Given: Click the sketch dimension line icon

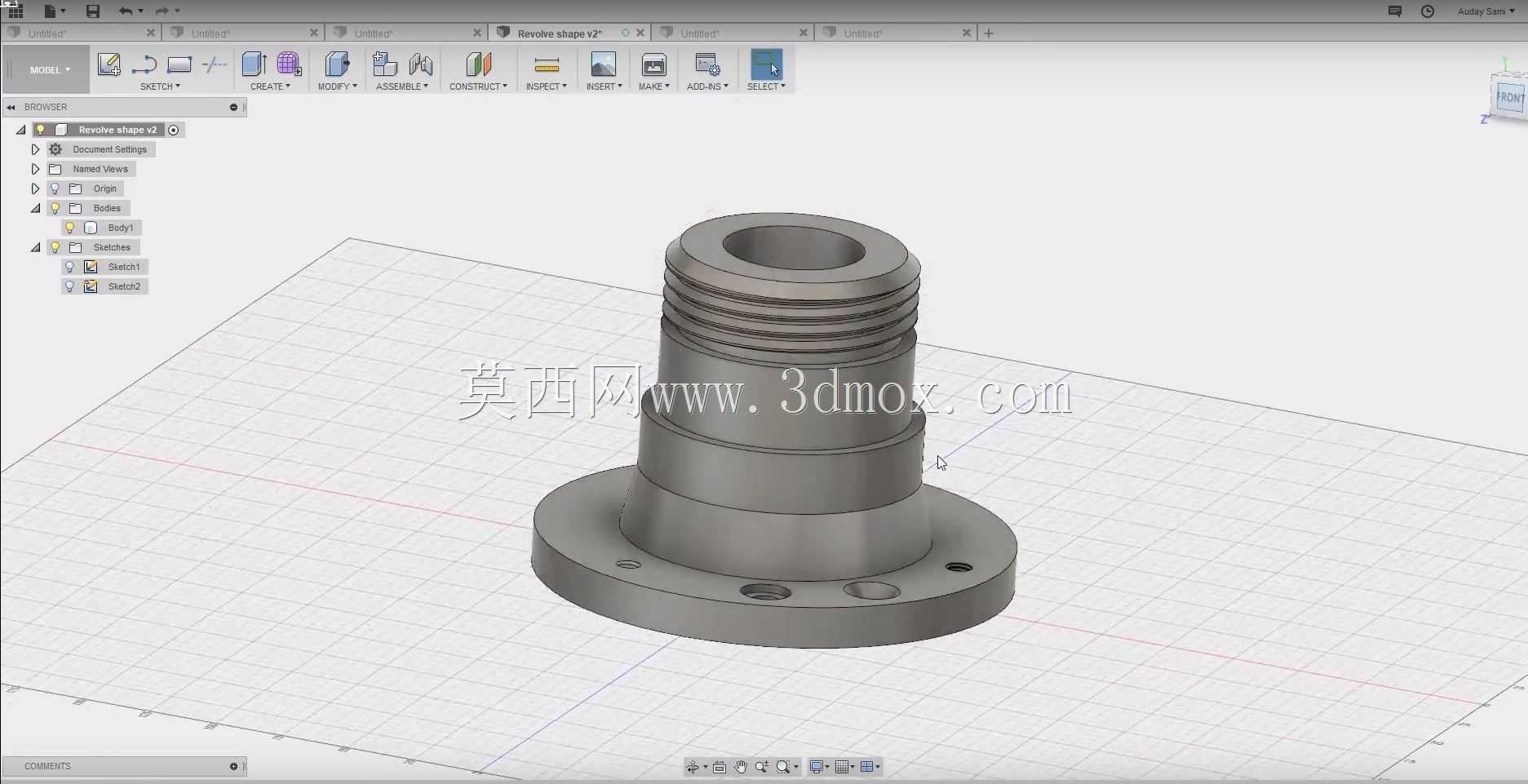Looking at the screenshot, I should [215, 64].
